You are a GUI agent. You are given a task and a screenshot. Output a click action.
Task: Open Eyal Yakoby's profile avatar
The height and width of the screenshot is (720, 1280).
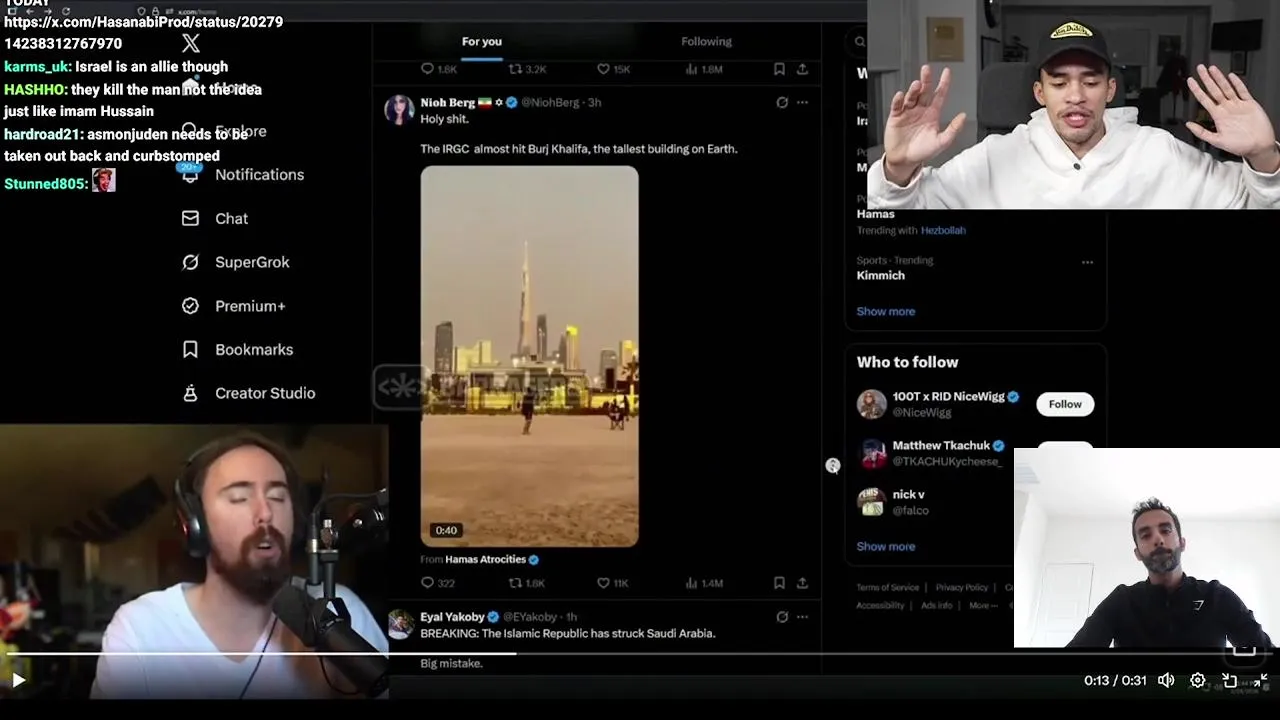(x=400, y=624)
